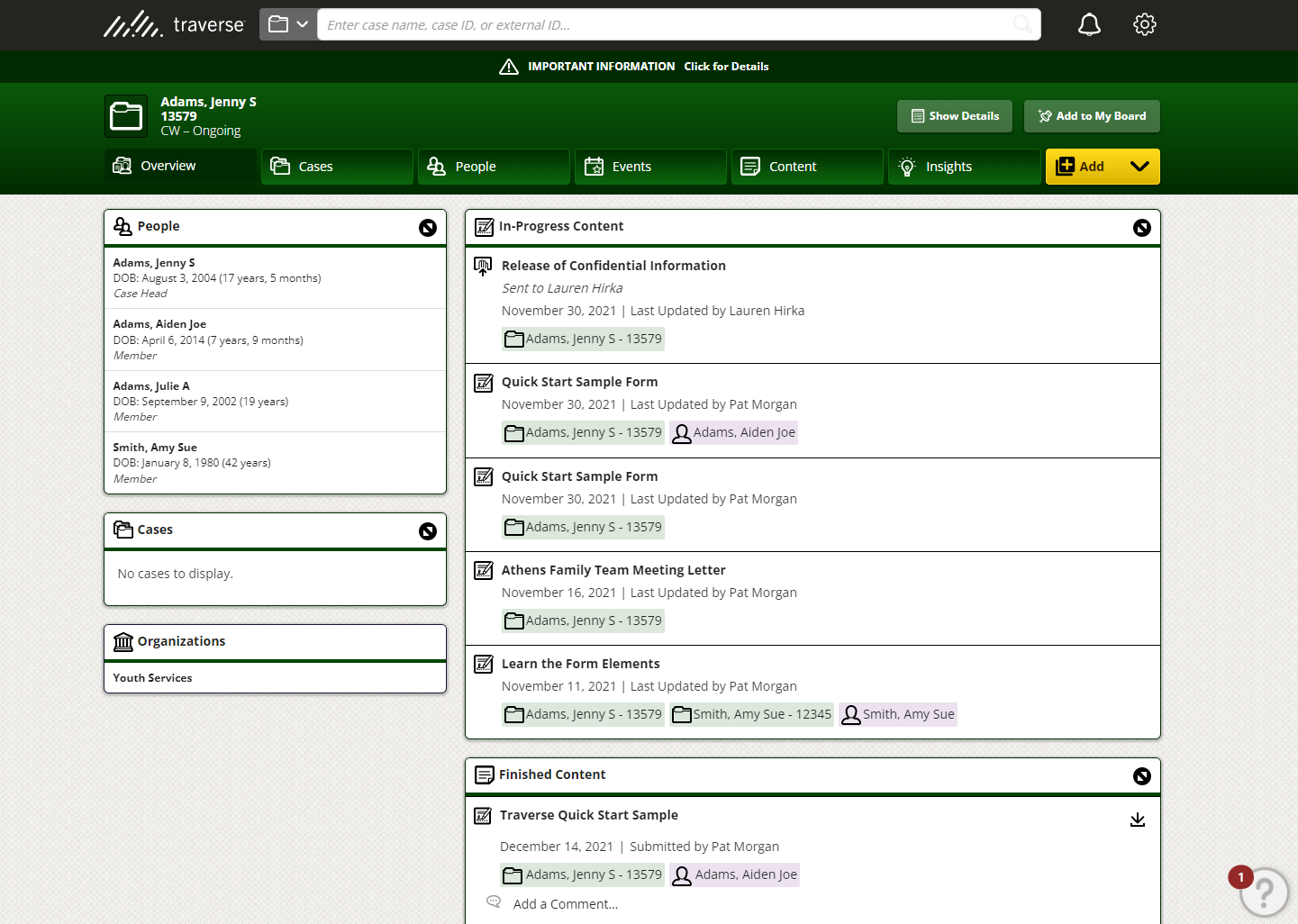Open the settings gear icon
Viewport: 1298px width, 924px height.
pyautogui.click(x=1145, y=24)
